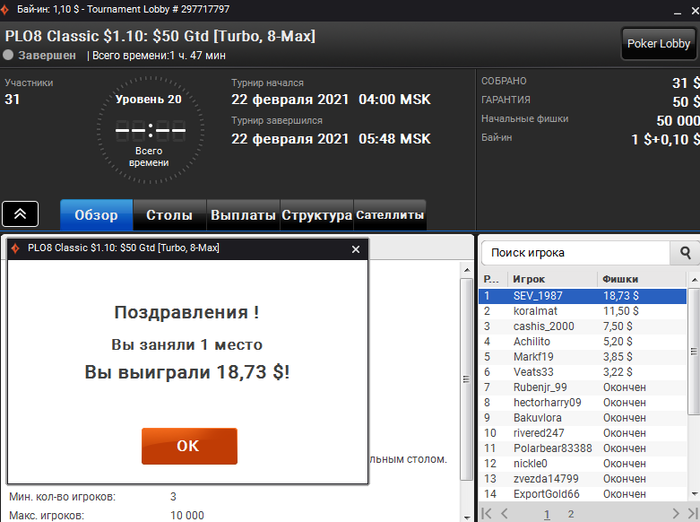
Task: Click the overview panel scroll-up arrow
Action: click(x=467, y=270)
